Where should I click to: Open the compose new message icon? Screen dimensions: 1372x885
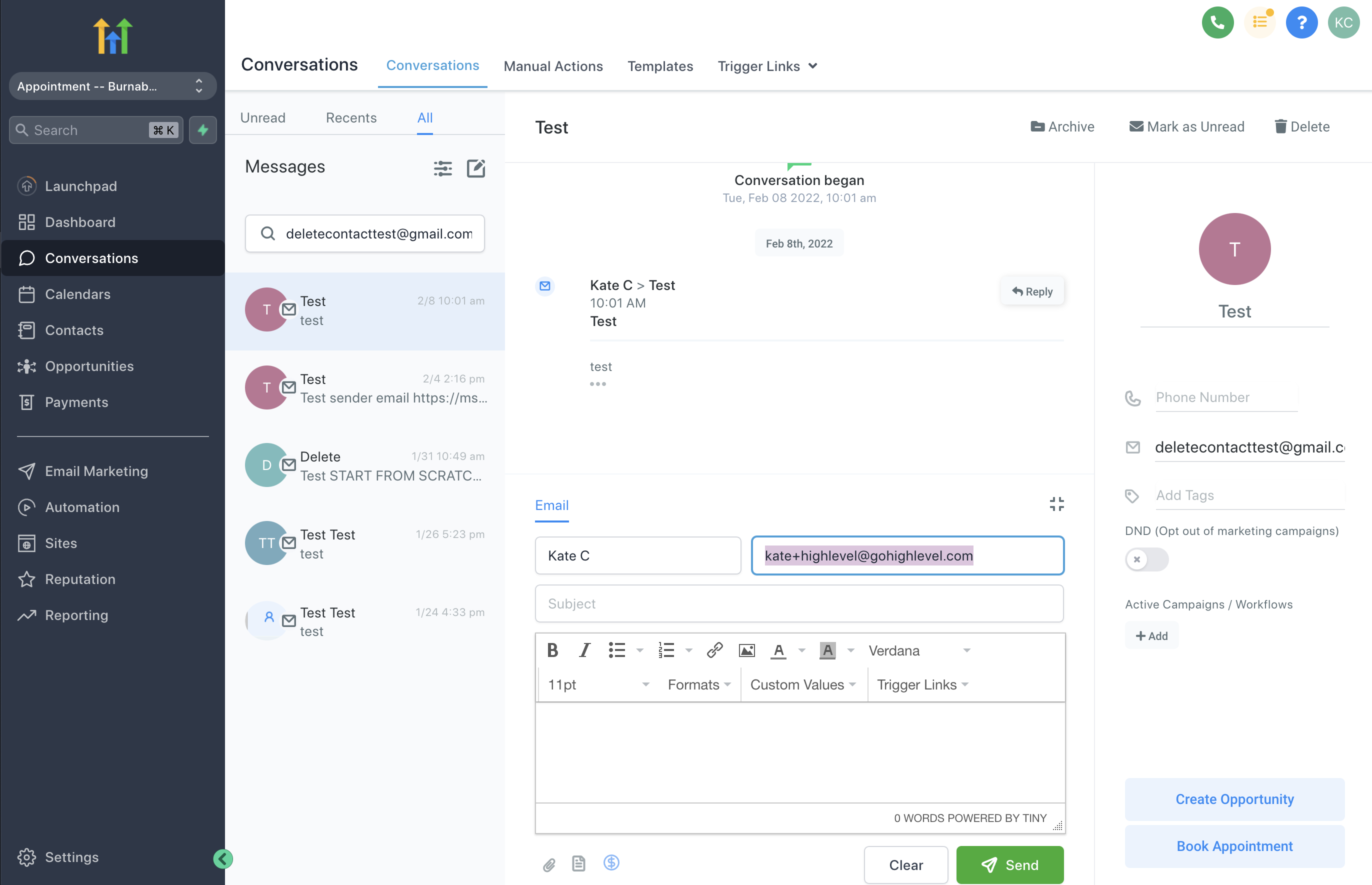tap(475, 168)
